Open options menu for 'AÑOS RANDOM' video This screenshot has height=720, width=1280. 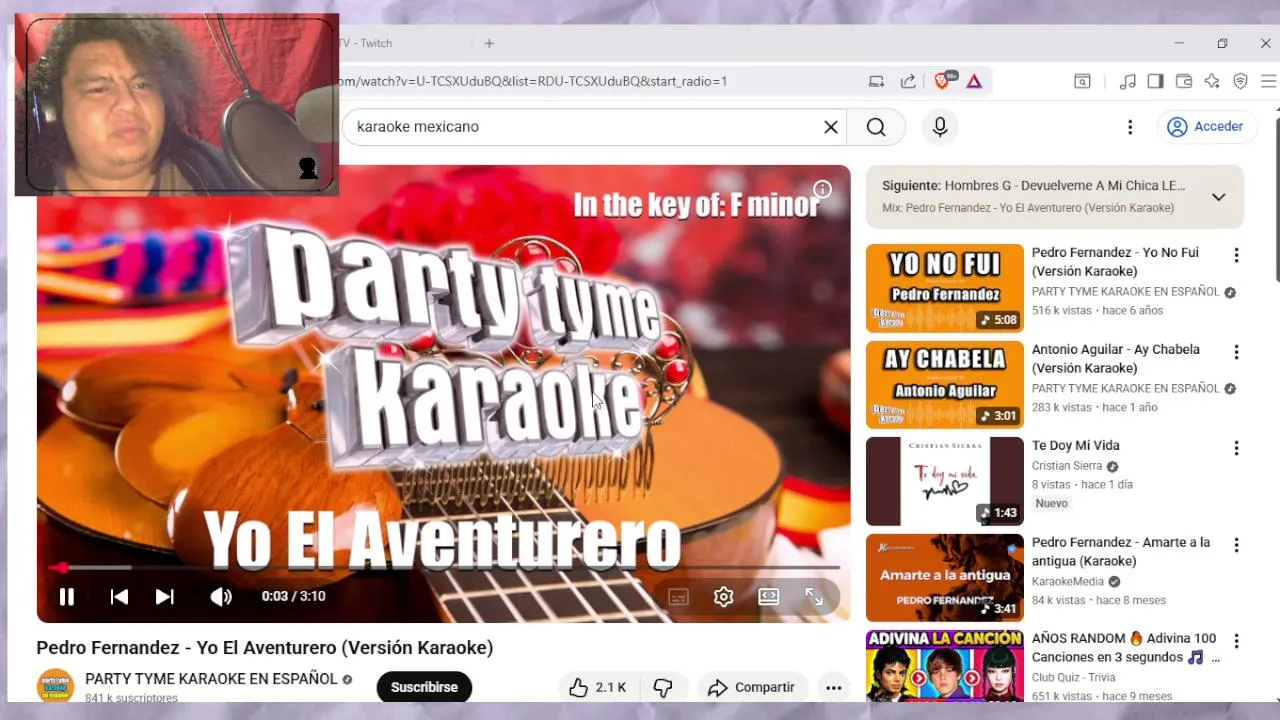(x=1236, y=641)
